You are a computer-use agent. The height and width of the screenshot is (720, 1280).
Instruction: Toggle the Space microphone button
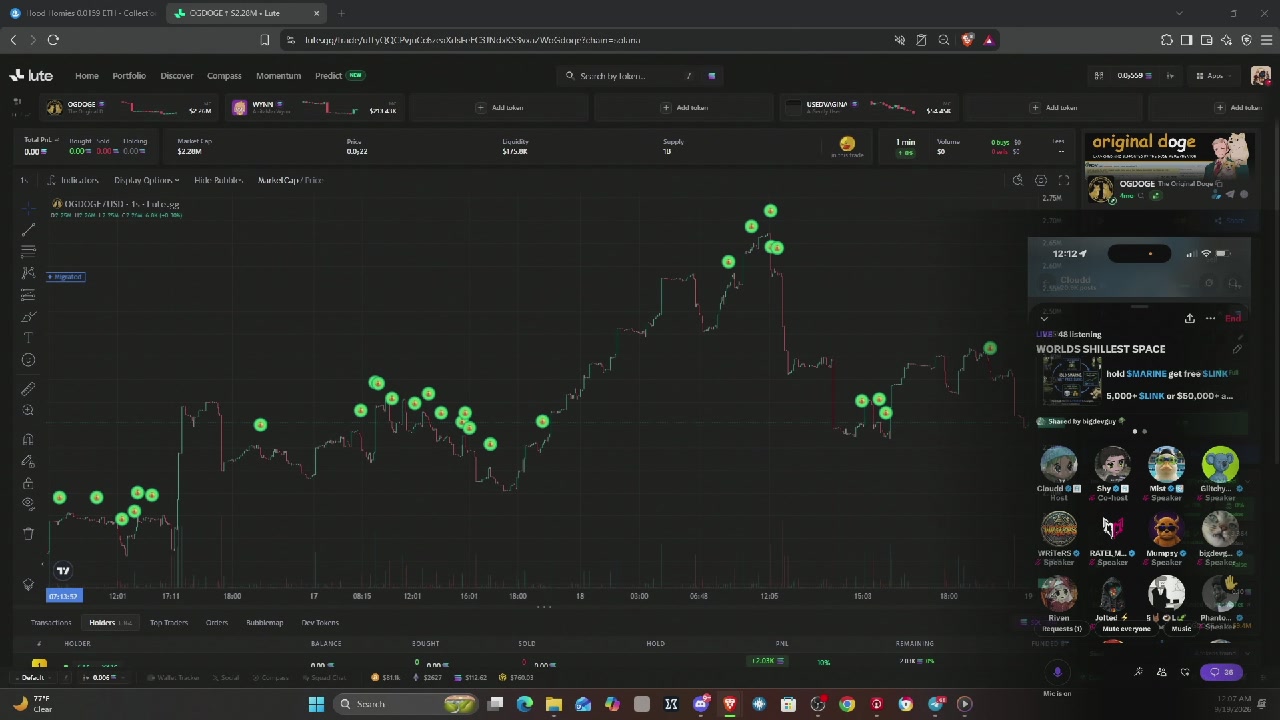1057,673
